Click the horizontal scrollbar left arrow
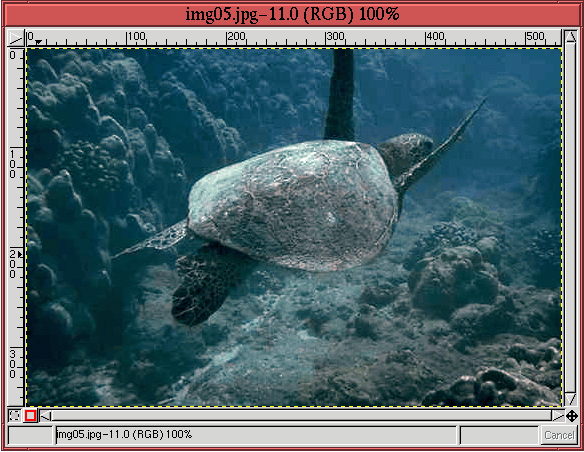 [45, 416]
